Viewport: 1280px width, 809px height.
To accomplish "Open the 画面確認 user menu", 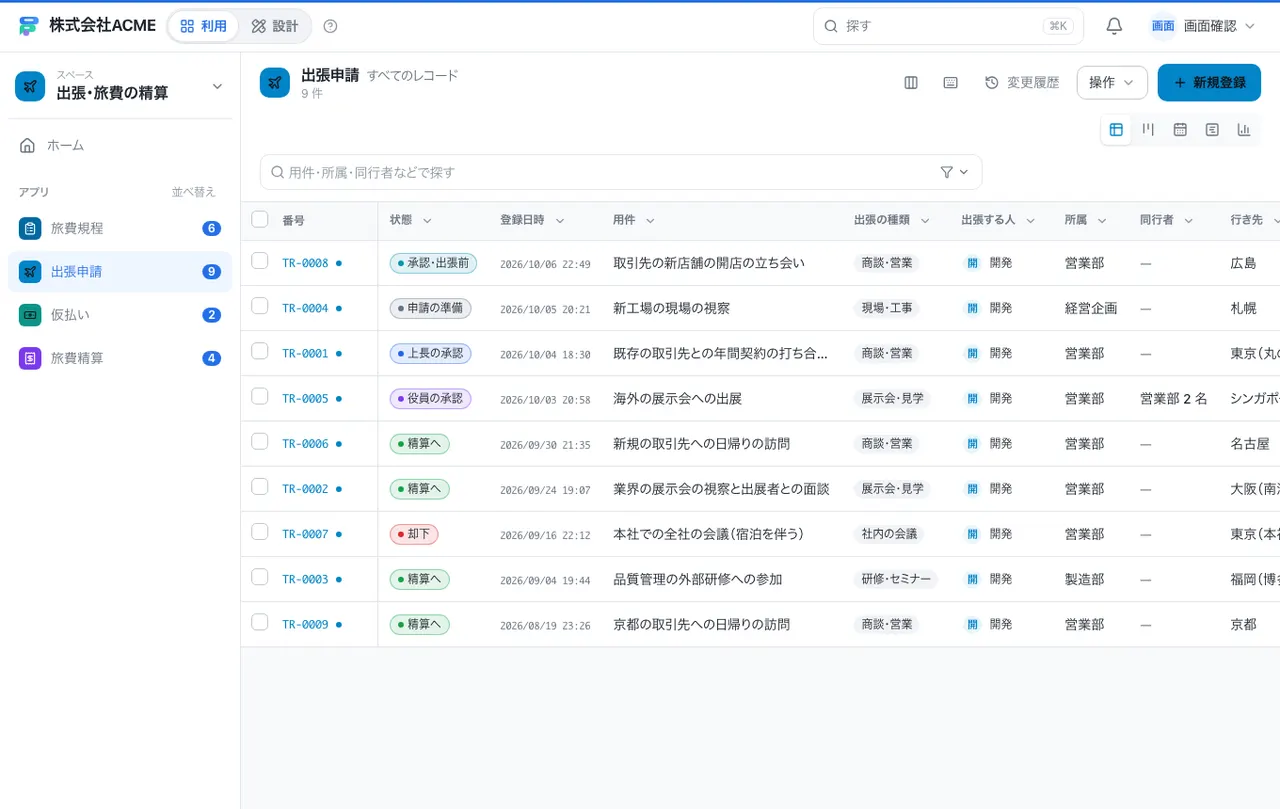I will [1203, 26].
